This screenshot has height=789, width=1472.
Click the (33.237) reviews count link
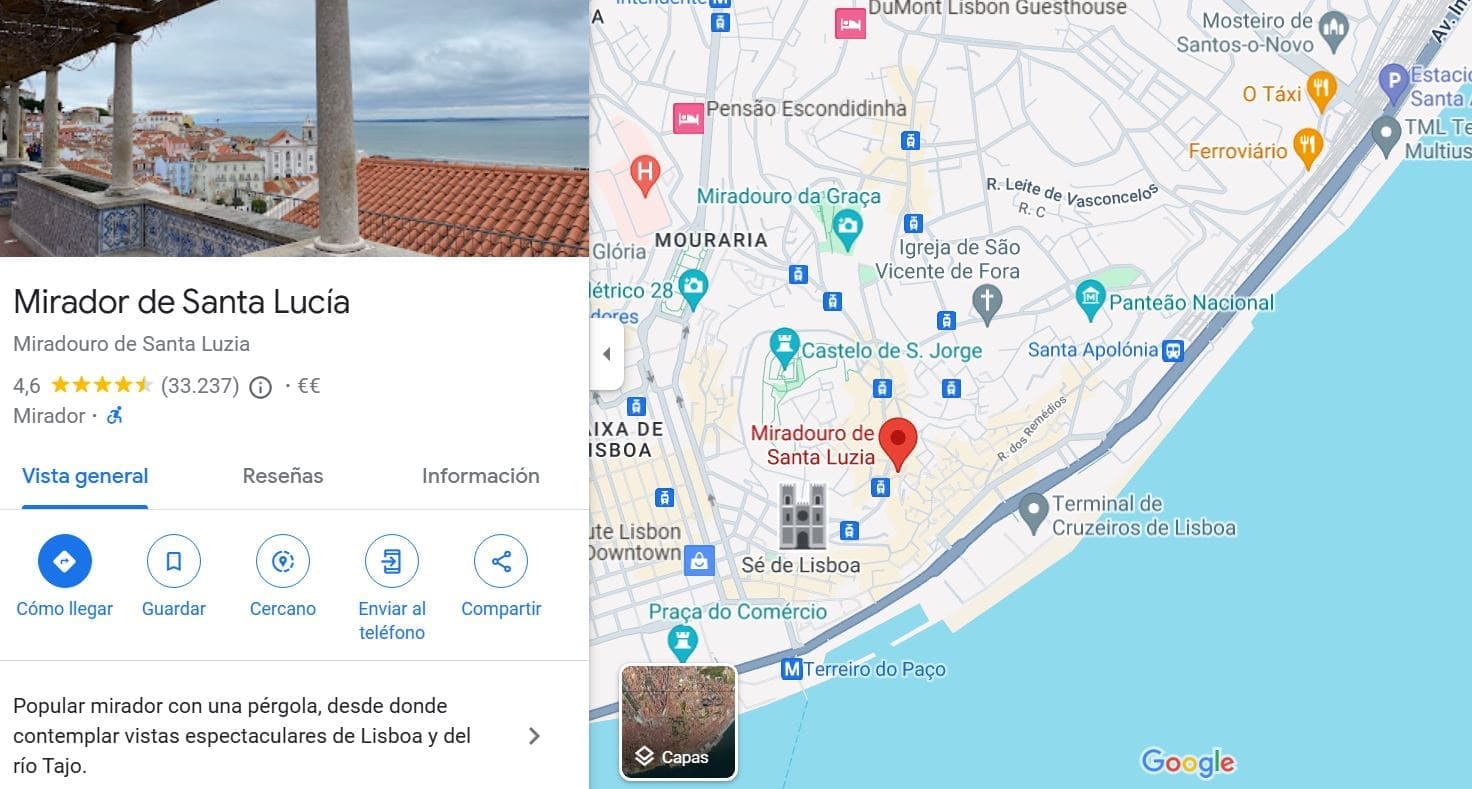pos(200,386)
